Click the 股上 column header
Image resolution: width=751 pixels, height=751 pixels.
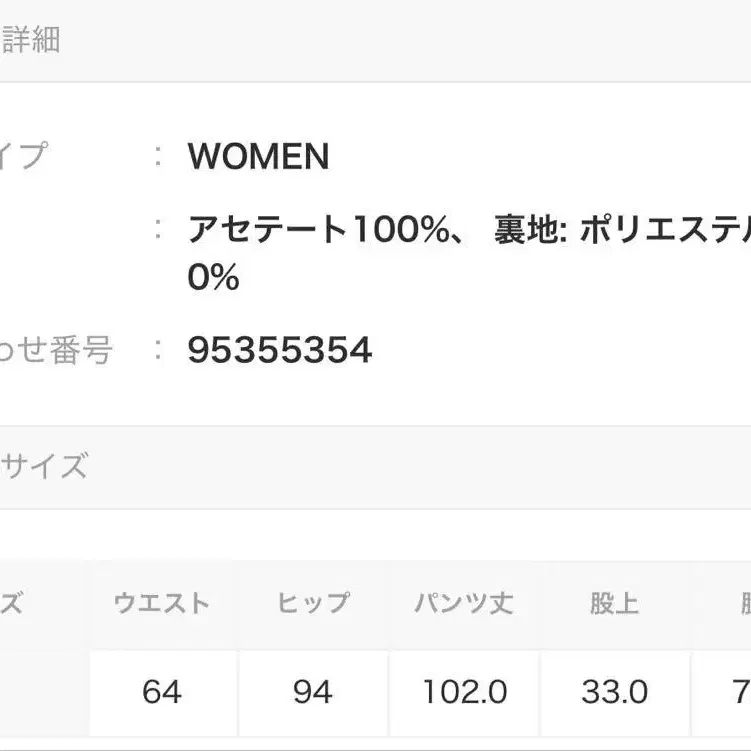click(614, 603)
